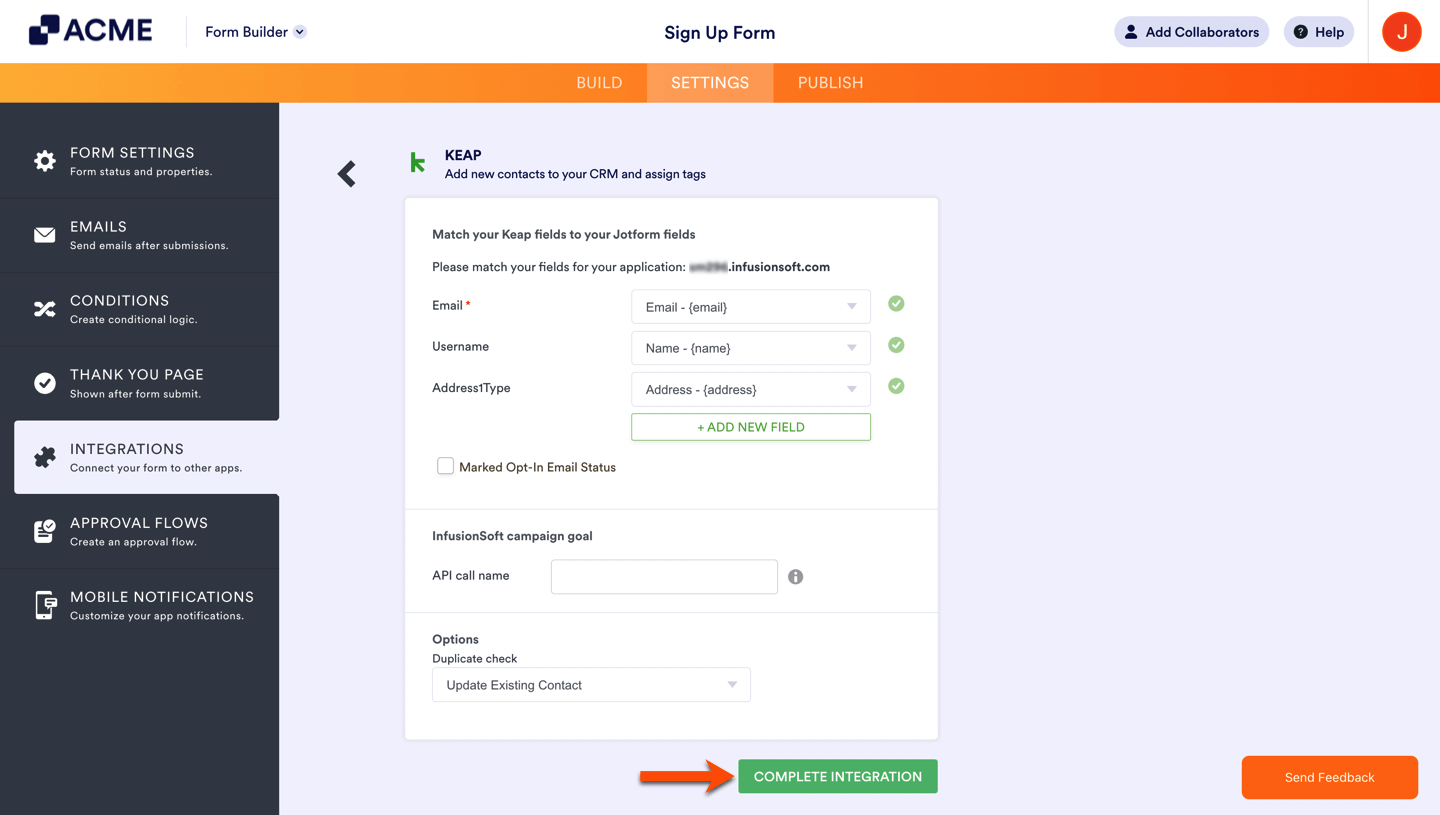
Task: Click the Complete Integration button
Action: click(x=837, y=776)
